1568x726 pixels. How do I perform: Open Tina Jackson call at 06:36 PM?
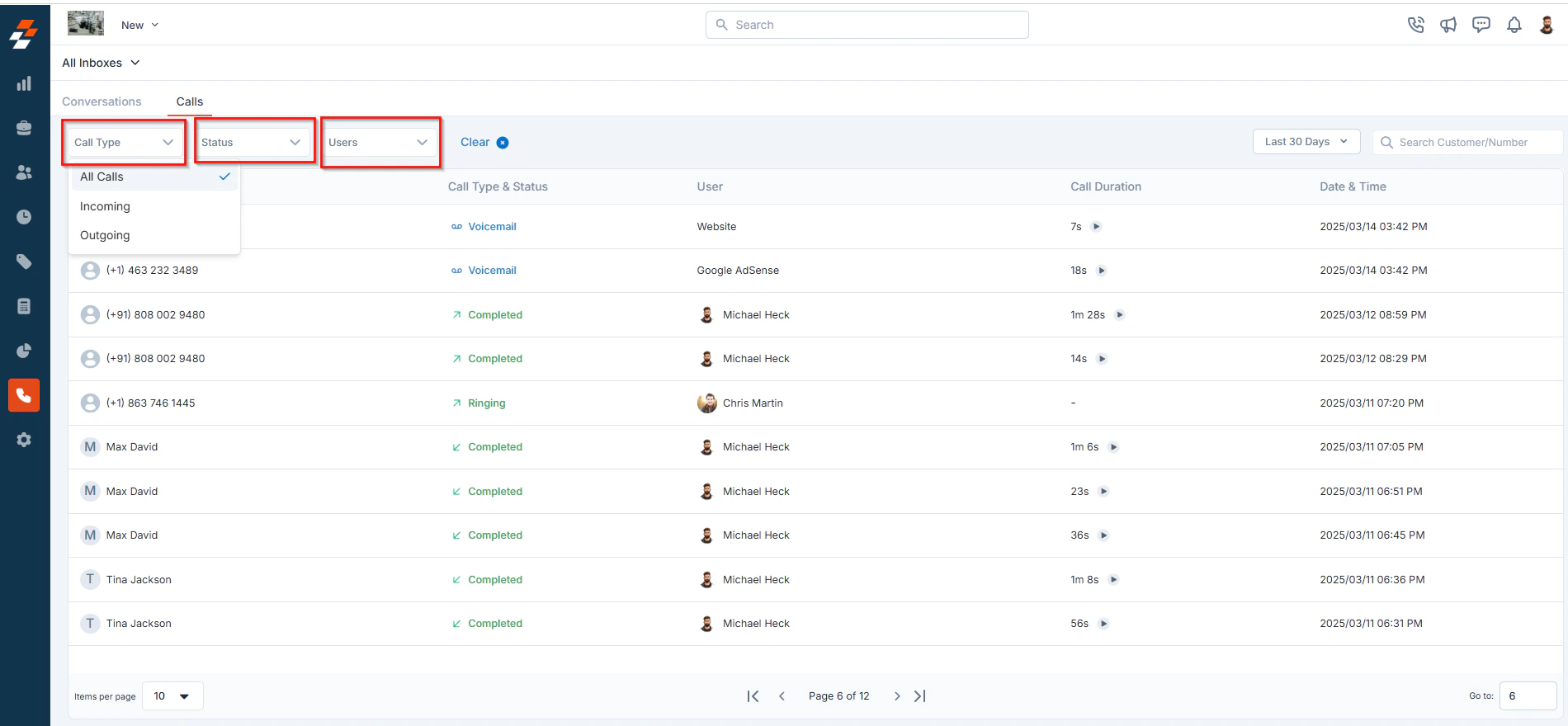point(139,580)
